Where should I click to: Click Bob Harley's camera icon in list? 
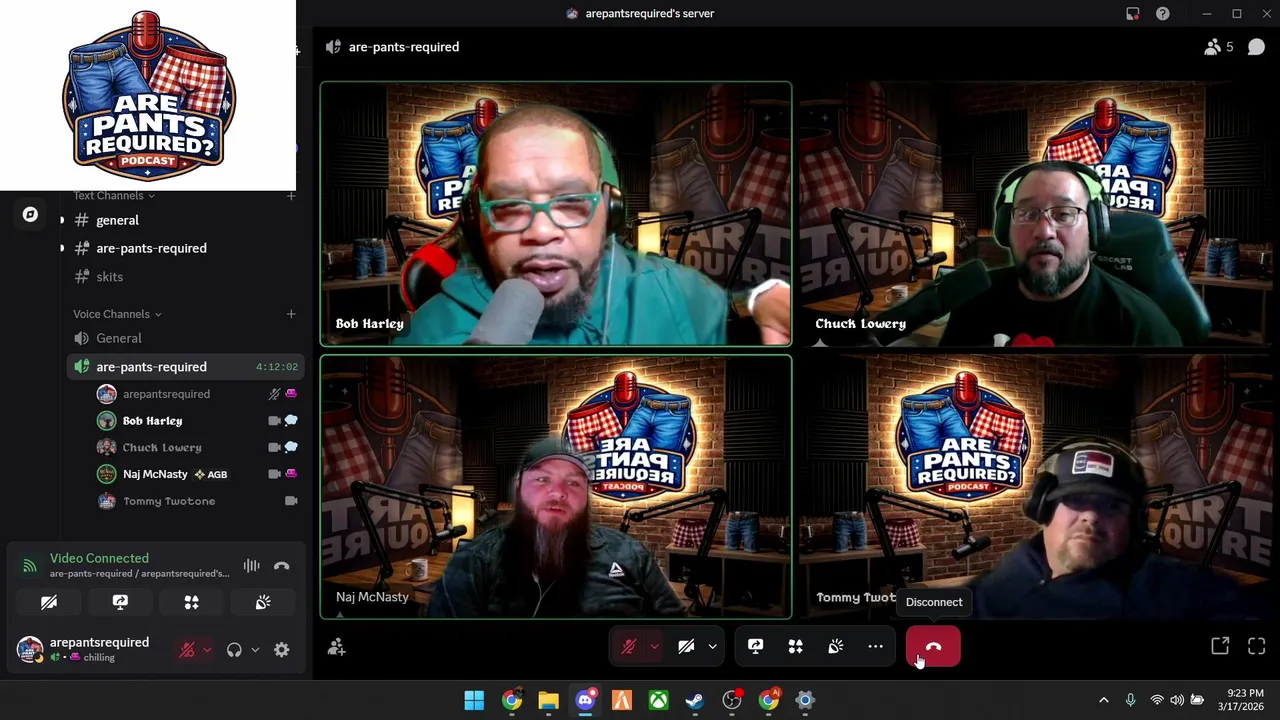[x=274, y=421]
